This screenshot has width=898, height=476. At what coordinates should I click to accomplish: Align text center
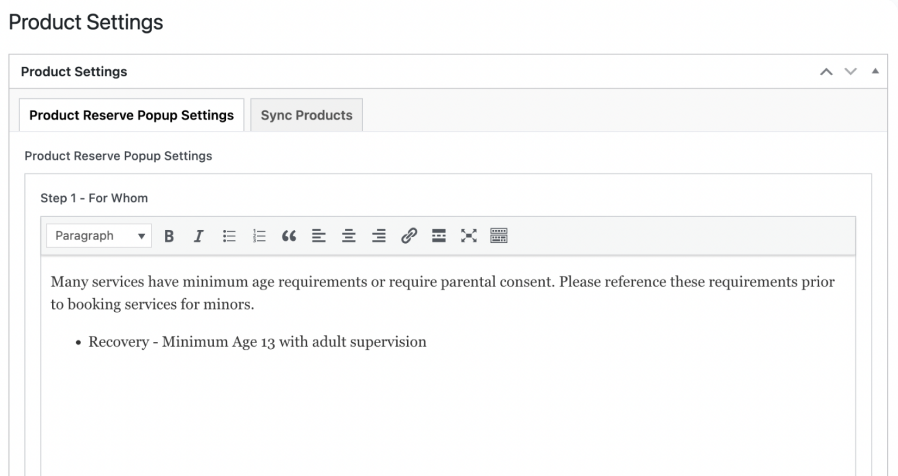[x=349, y=236]
